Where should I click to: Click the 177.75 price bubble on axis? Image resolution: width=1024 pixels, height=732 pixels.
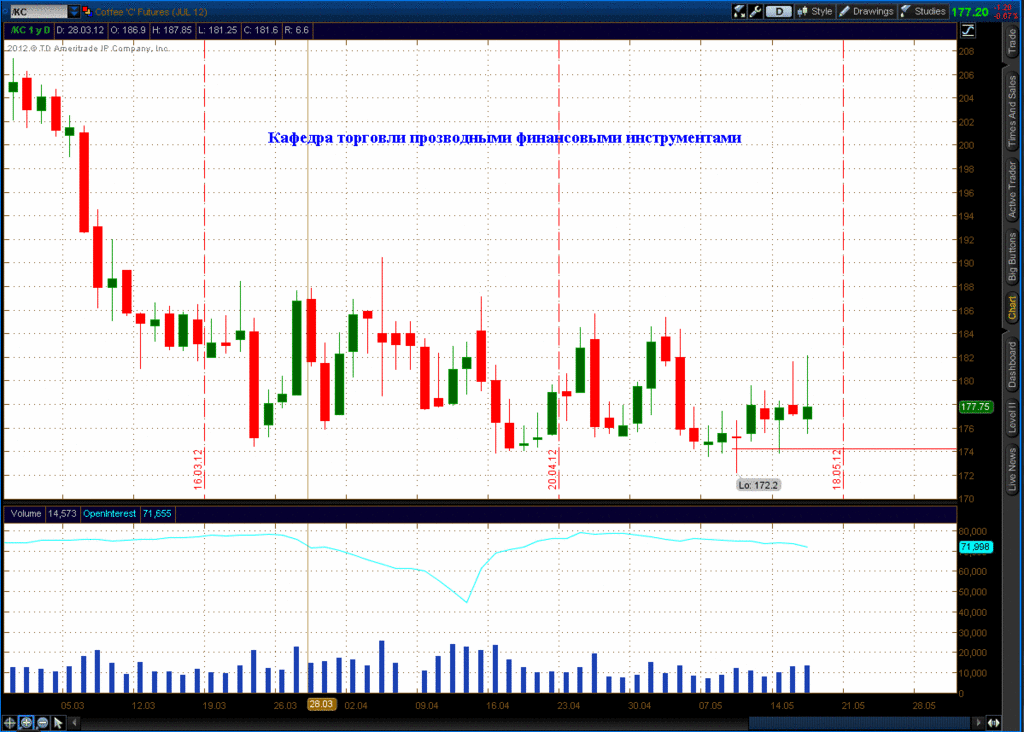[x=975, y=406]
